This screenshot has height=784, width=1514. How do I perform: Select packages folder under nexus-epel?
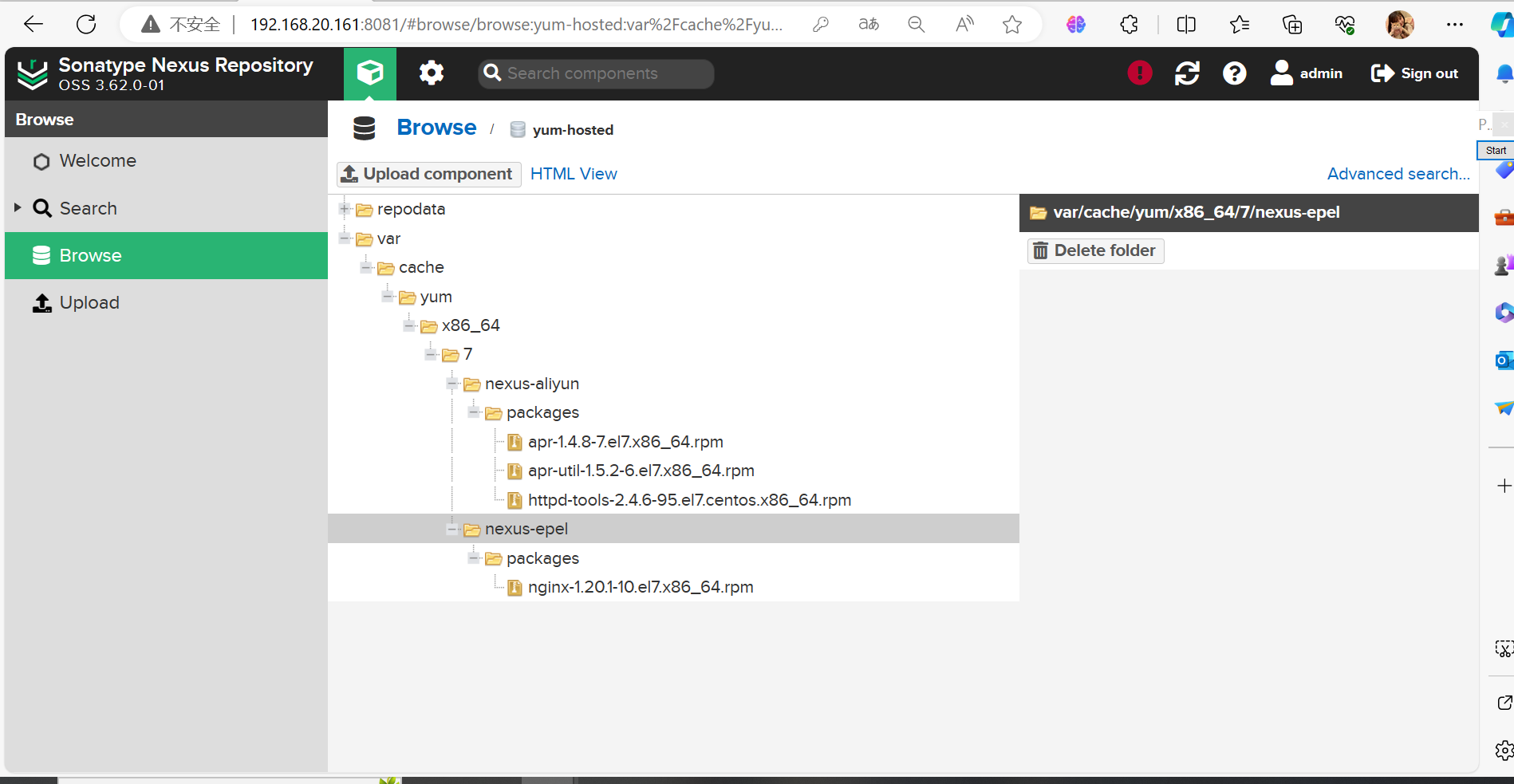point(542,558)
